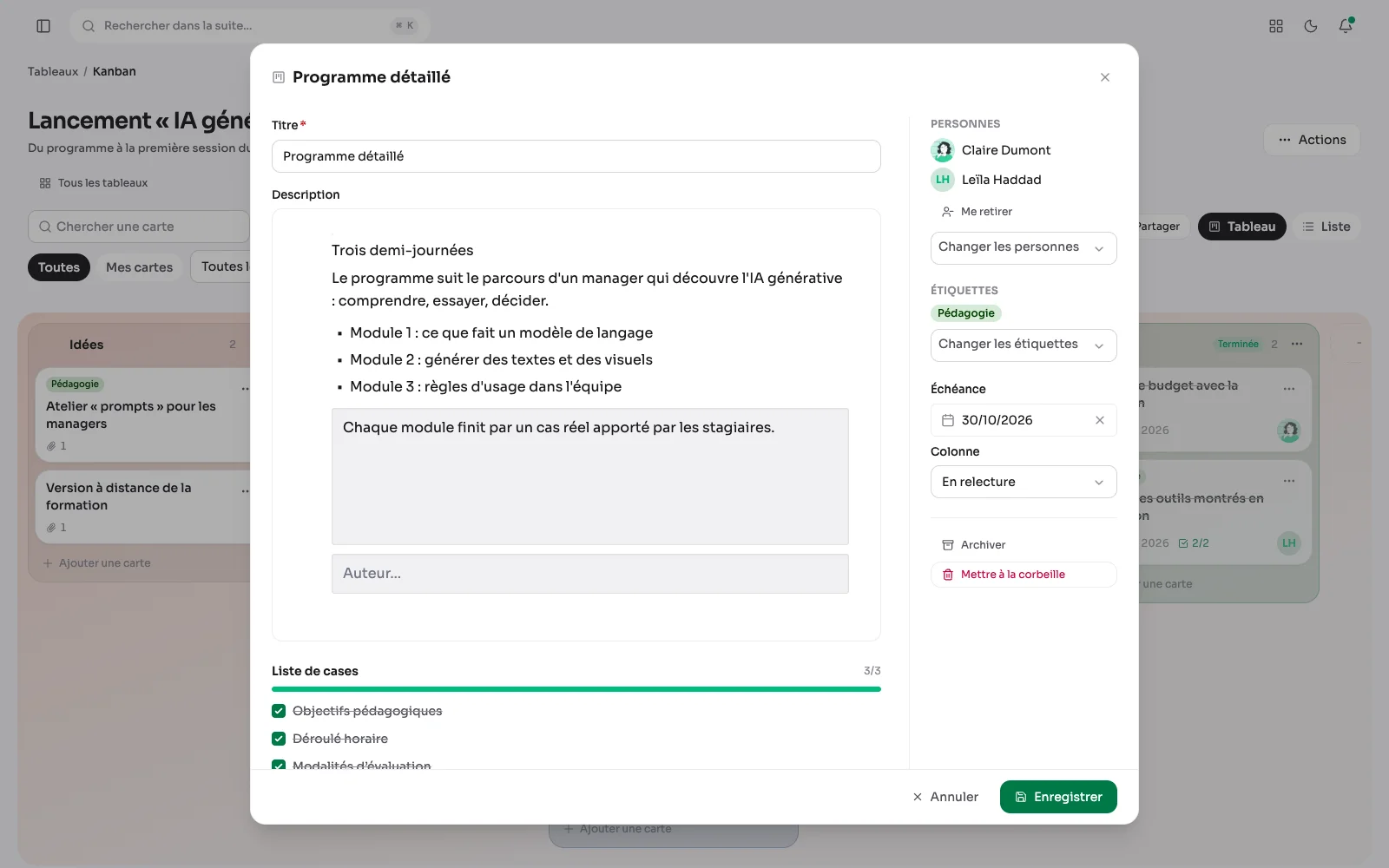Click the calendar icon in Échéance field
Viewport: 1389px width, 868px height.
(x=948, y=420)
